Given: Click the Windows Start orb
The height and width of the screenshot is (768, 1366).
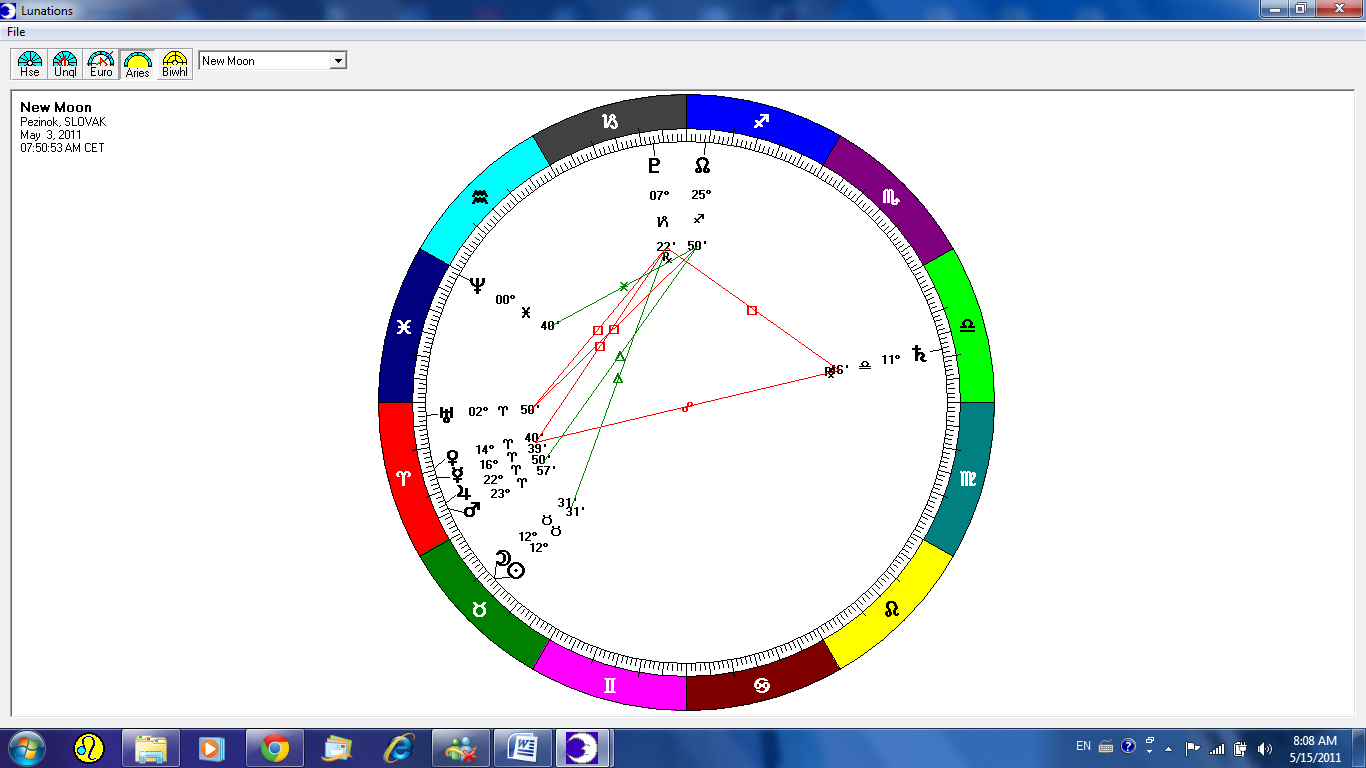Looking at the screenshot, I should [x=27, y=747].
